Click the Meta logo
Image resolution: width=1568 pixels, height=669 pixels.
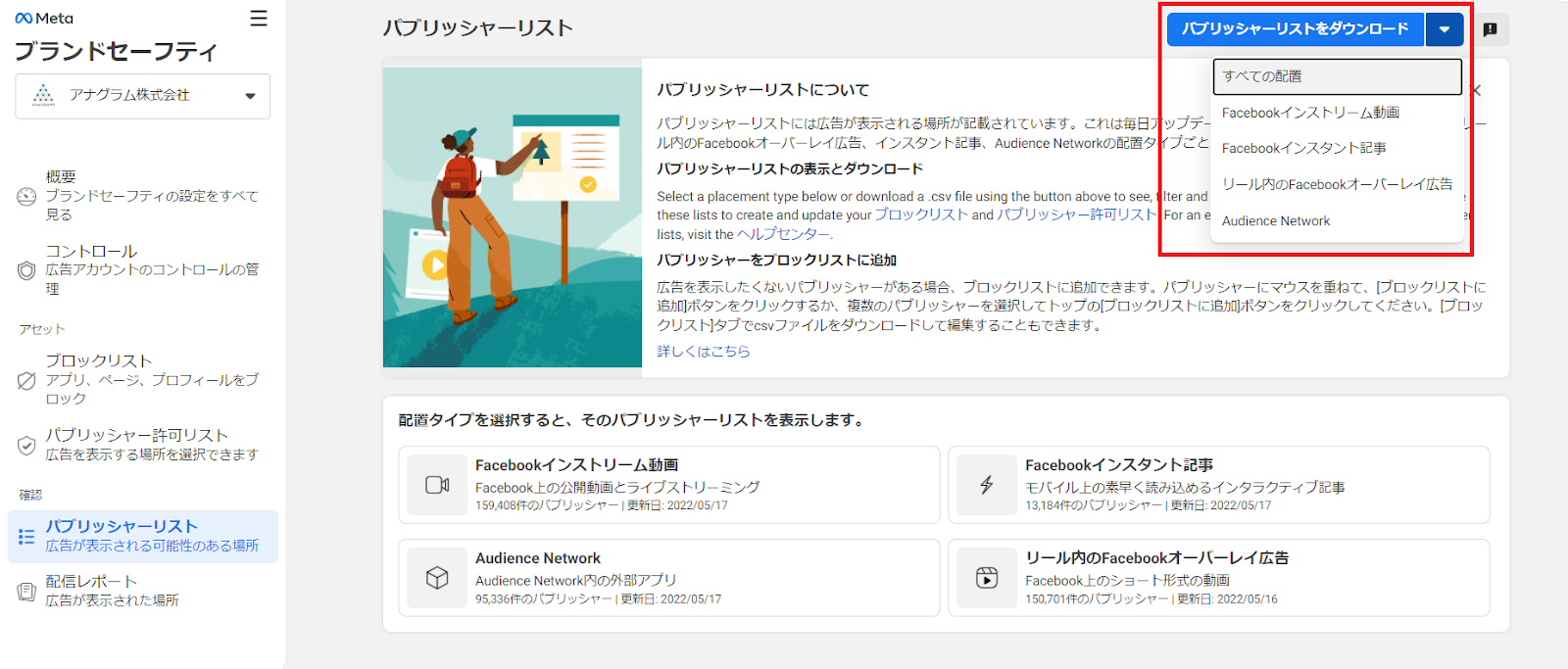44,18
